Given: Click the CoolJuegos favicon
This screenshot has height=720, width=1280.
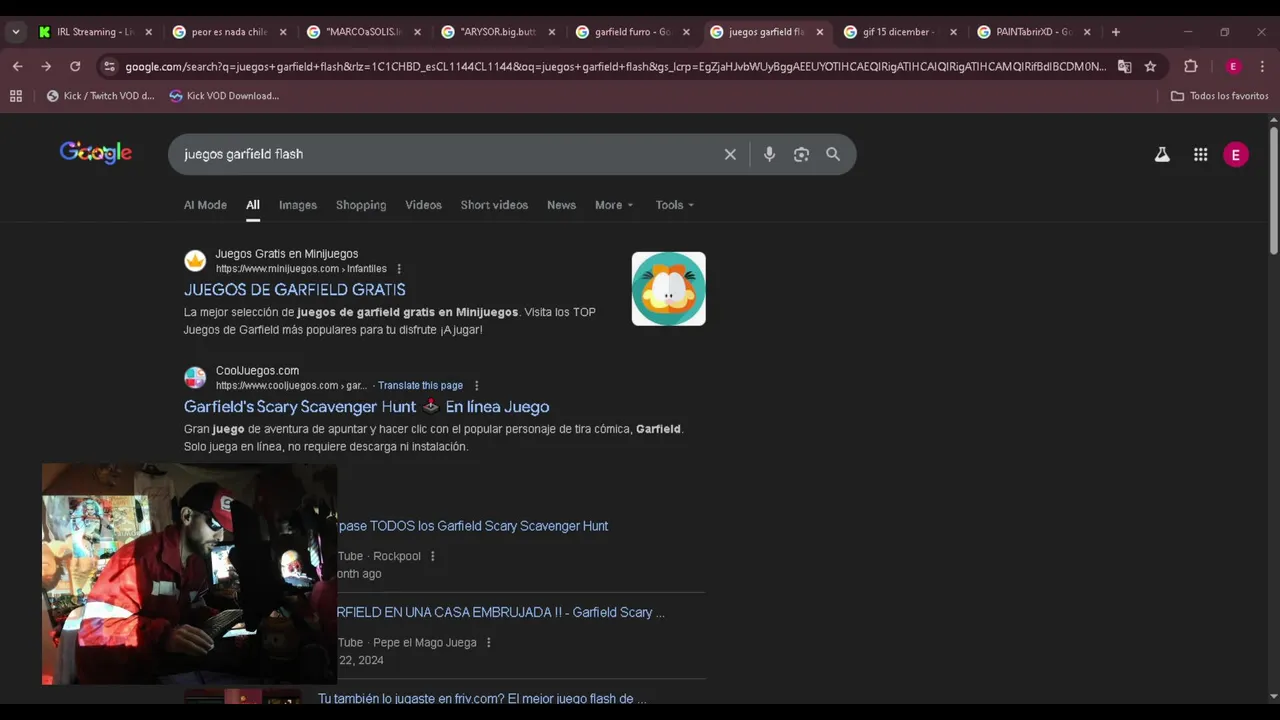Looking at the screenshot, I should pos(195,378).
